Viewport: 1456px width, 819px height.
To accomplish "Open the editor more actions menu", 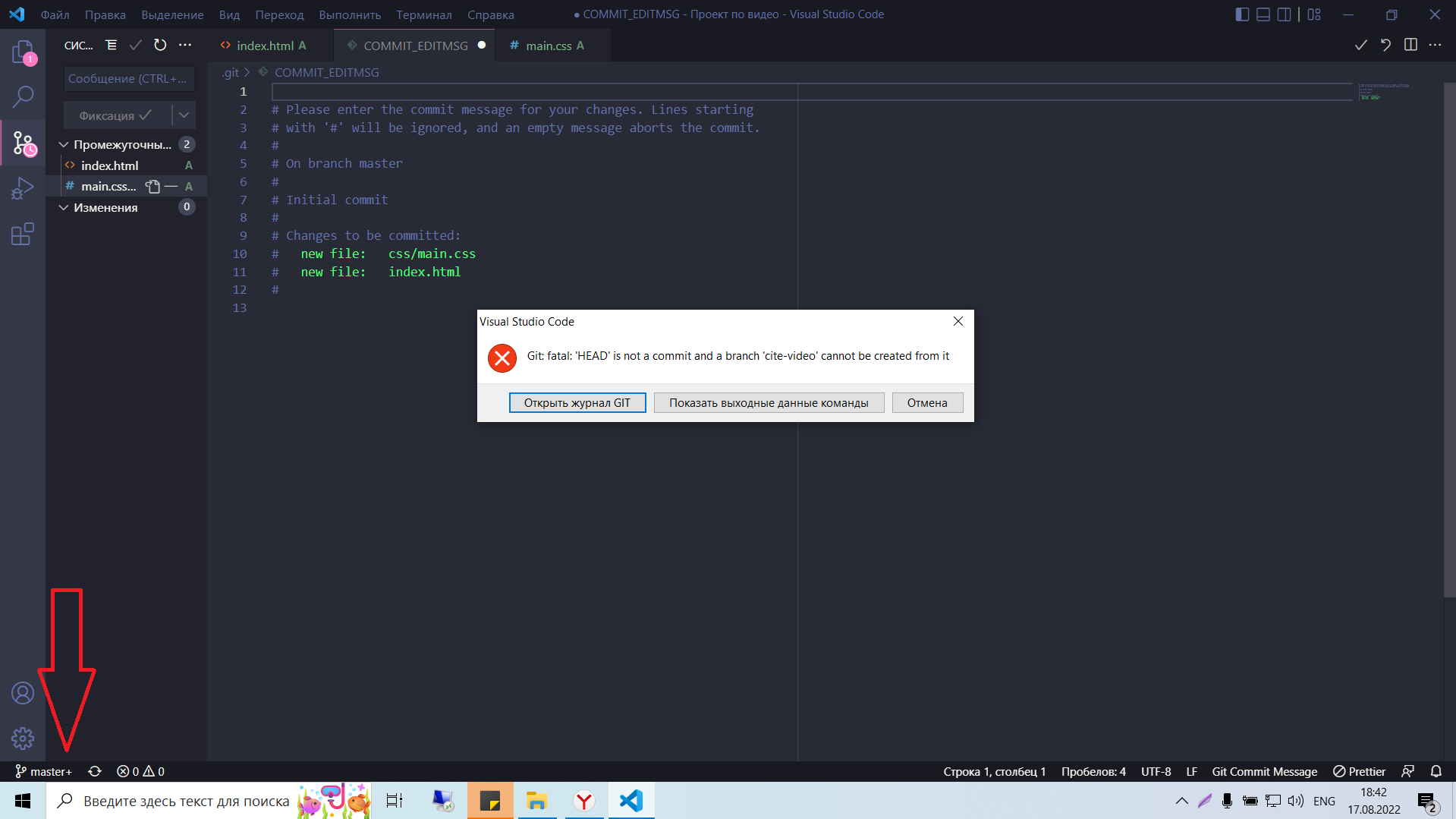I will coord(1435,46).
